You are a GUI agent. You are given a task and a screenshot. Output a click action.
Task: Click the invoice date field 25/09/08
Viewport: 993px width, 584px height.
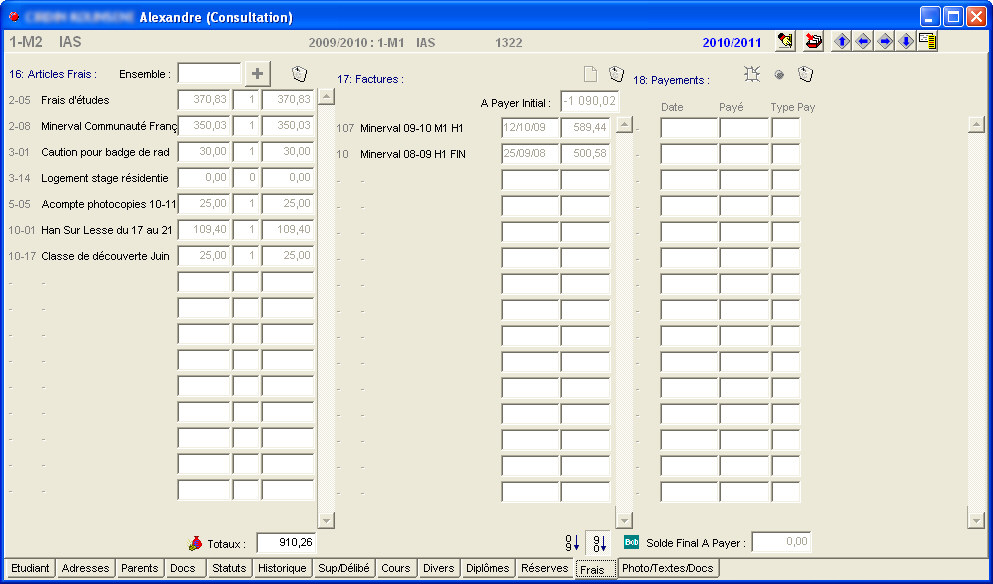pyautogui.click(x=530, y=154)
